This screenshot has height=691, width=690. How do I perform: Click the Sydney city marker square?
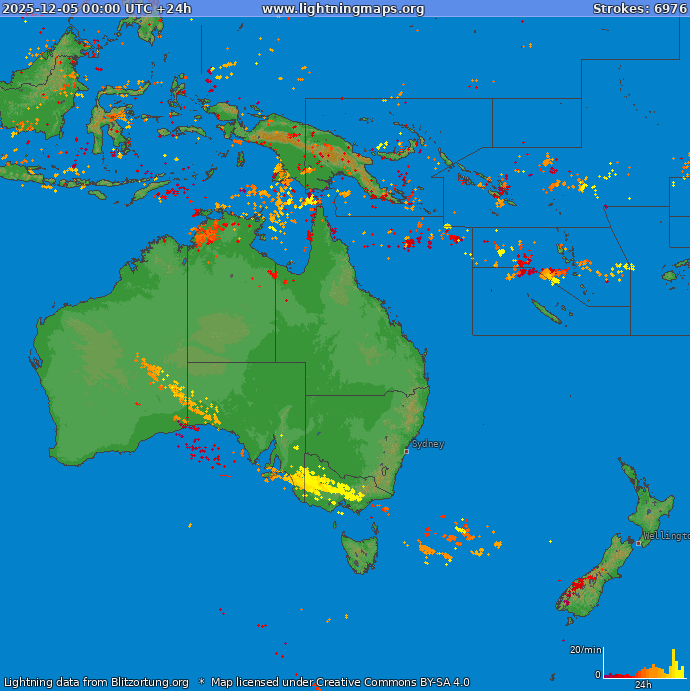406,451
